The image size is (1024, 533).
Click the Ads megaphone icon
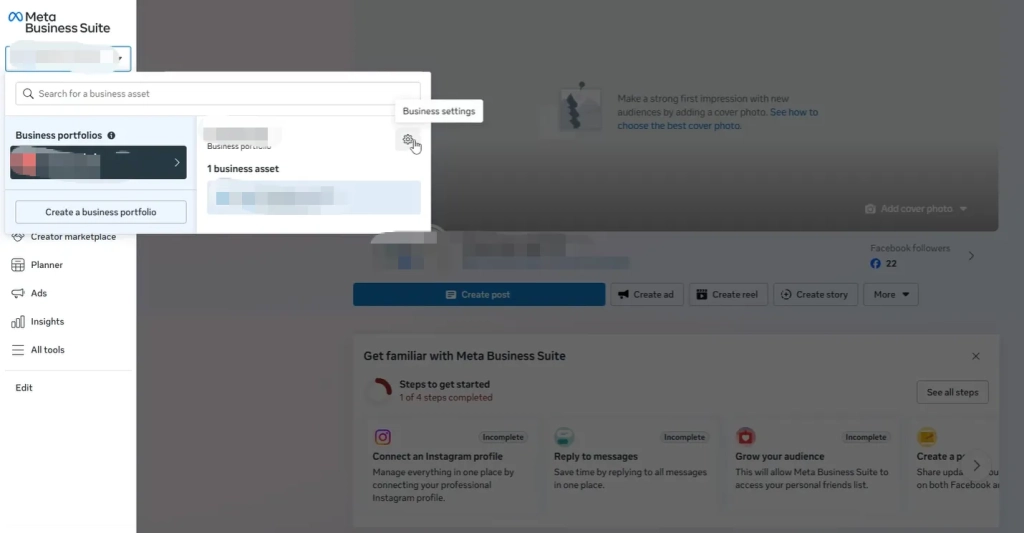tap(18, 293)
